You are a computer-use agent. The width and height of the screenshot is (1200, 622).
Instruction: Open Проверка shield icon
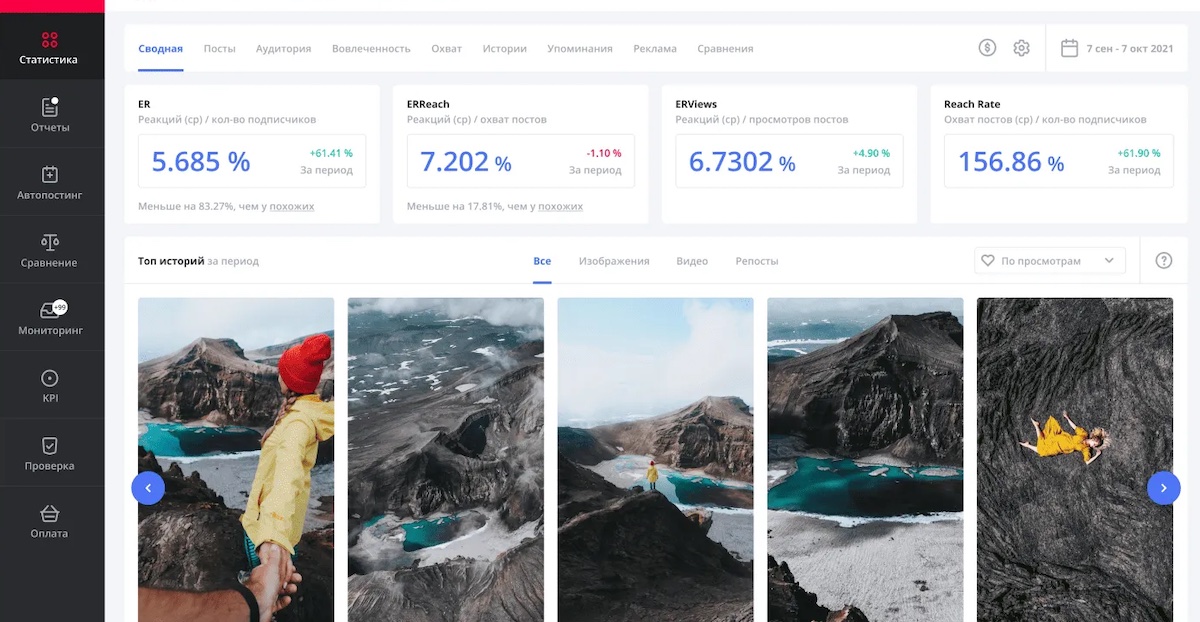pos(50,453)
